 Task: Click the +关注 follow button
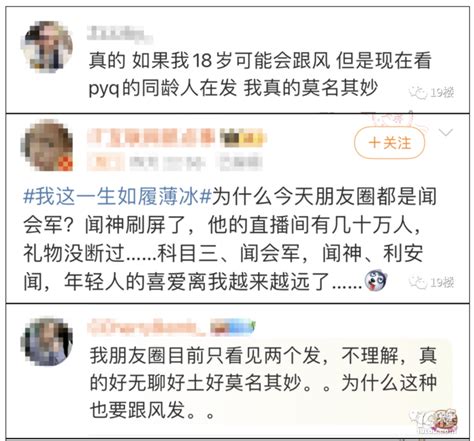[x=389, y=143]
